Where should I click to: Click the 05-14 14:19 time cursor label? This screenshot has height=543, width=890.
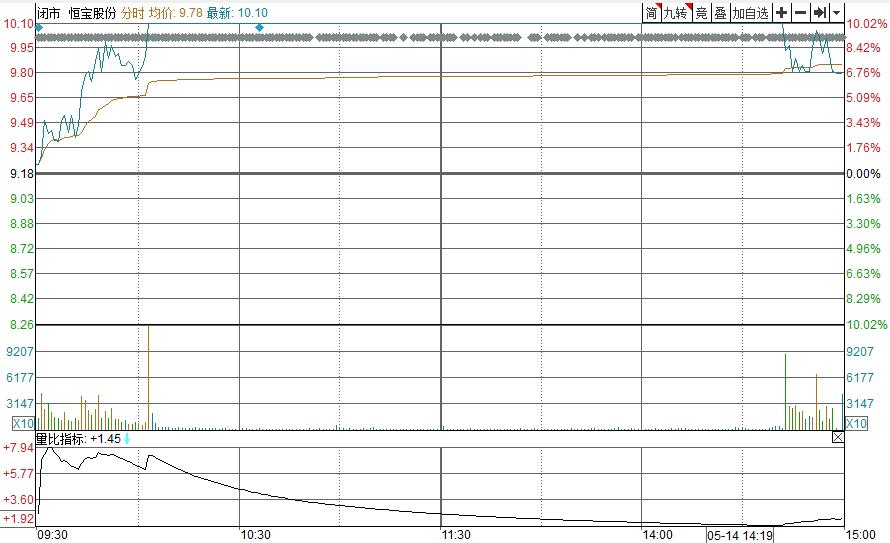coord(740,535)
